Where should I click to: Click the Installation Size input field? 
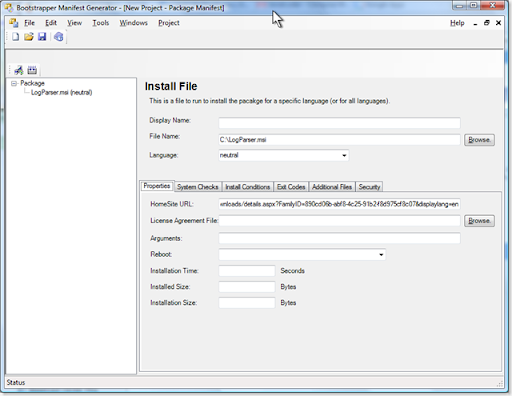[x=247, y=303]
